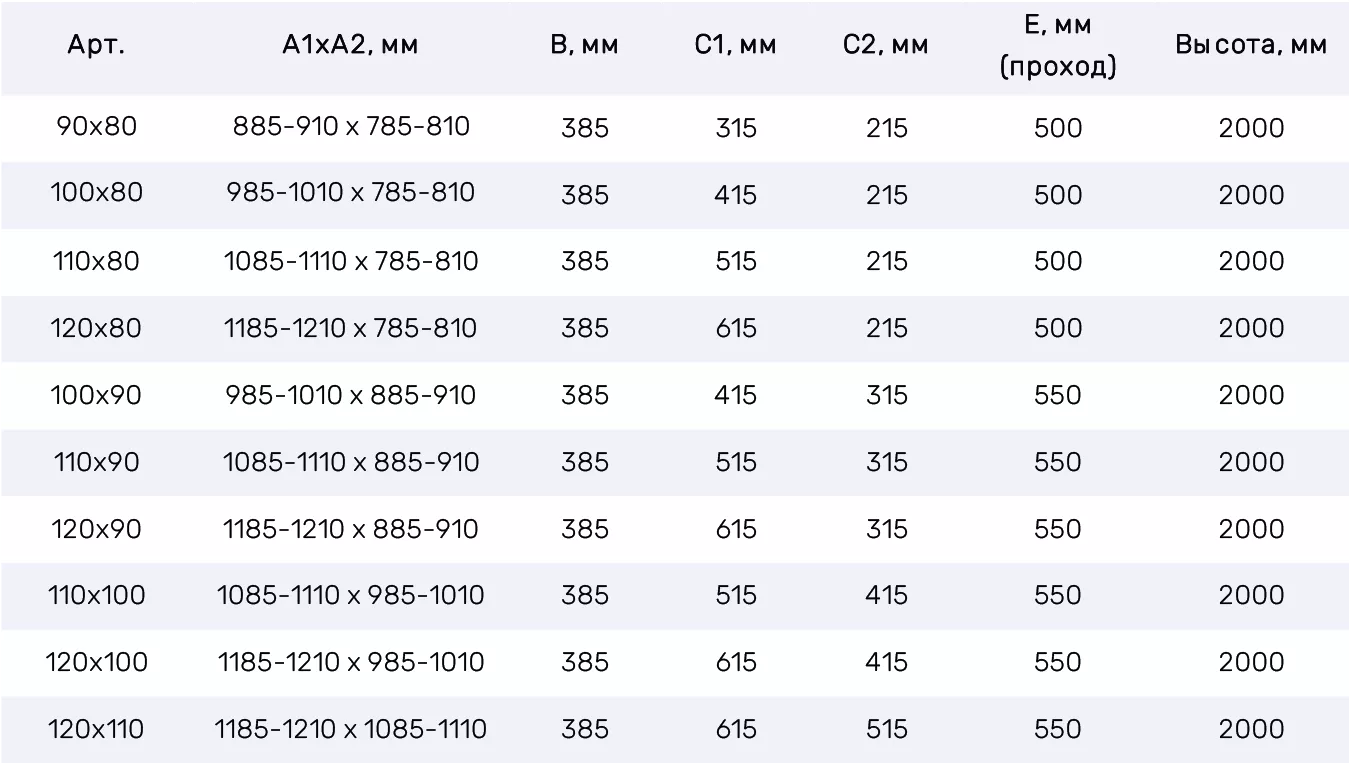Click the 110x90 article cell
The width and height of the screenshot is (1349, 763).
(x=97, y=462)
